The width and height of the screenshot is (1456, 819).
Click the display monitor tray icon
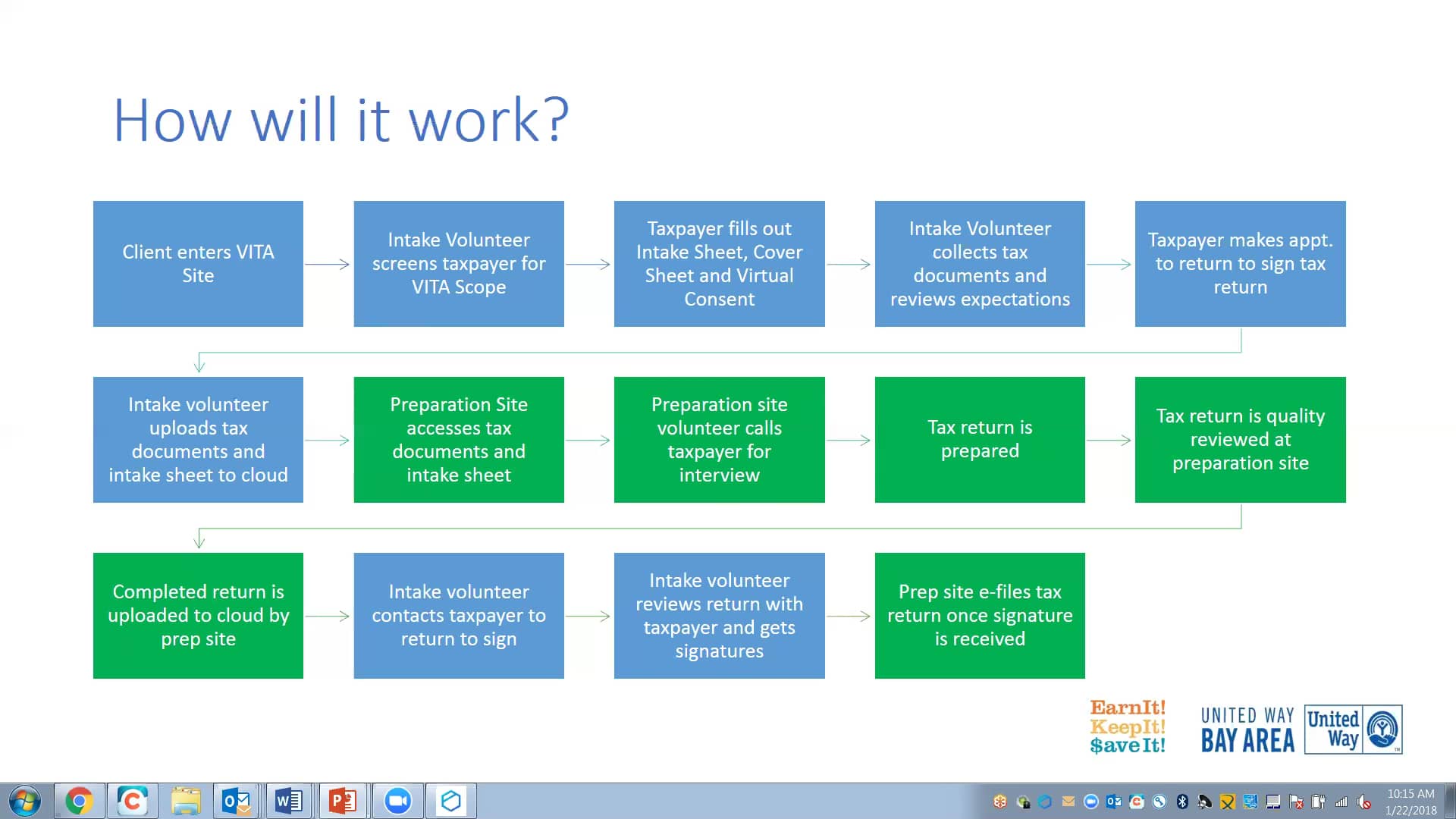(1273, 802)
